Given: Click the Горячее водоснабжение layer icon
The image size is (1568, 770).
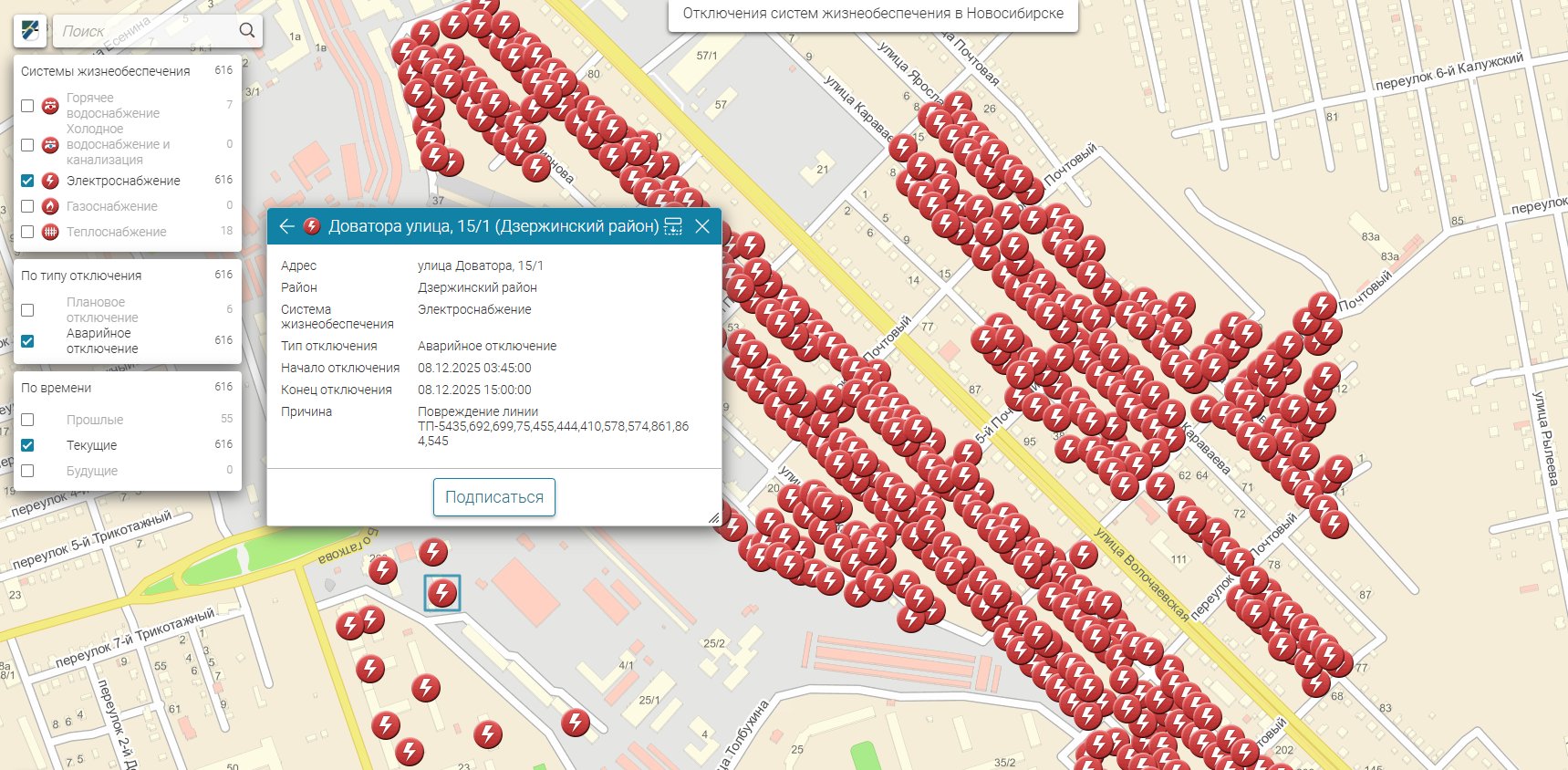Looking at the screenshot, I should click(50, 106).
